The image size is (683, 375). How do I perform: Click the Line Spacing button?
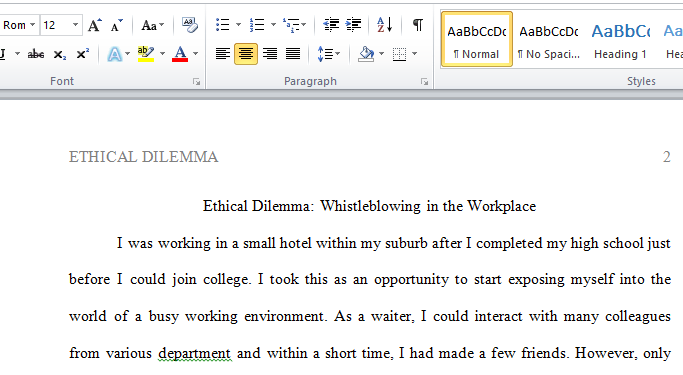click(x=328, y=54)
